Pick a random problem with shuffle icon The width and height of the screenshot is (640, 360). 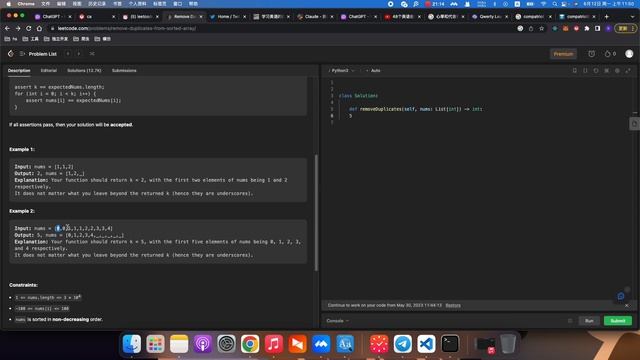(x=92, y=54)
